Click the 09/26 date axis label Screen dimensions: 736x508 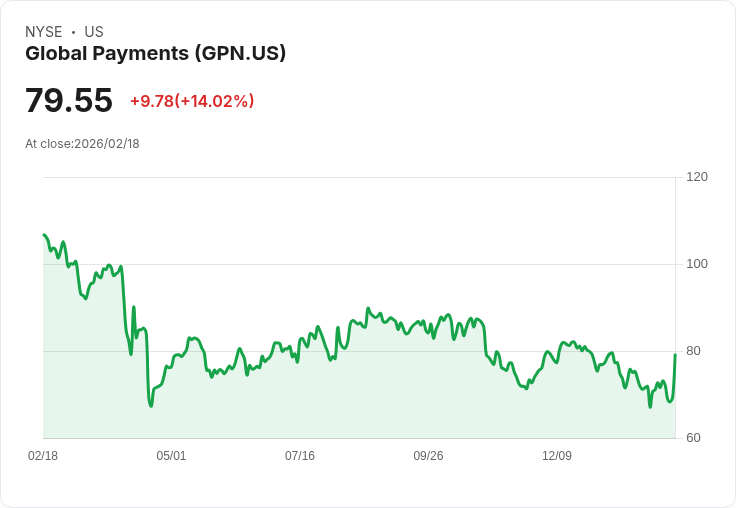click(x=428, y=456)
